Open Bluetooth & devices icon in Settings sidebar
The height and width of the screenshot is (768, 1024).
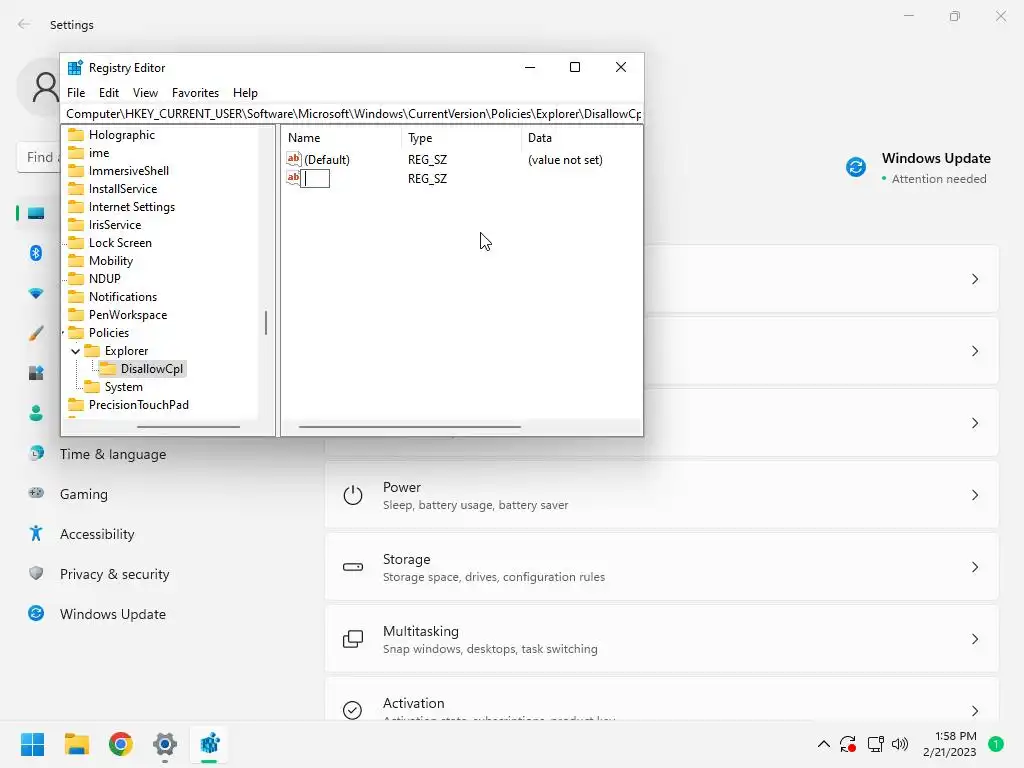click(x=36, y=253)
